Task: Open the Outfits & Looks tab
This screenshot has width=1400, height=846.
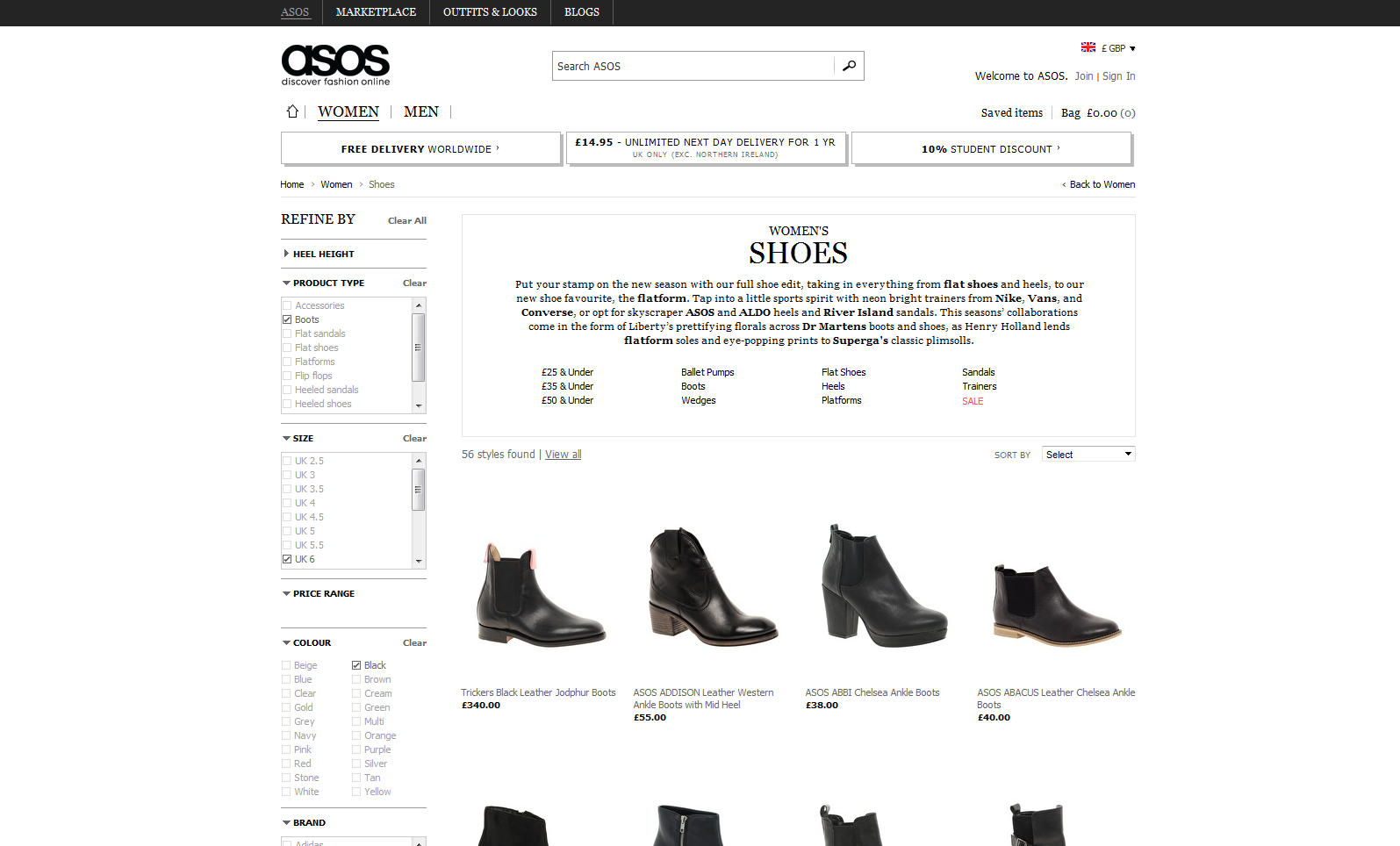Action: point(490,12)
